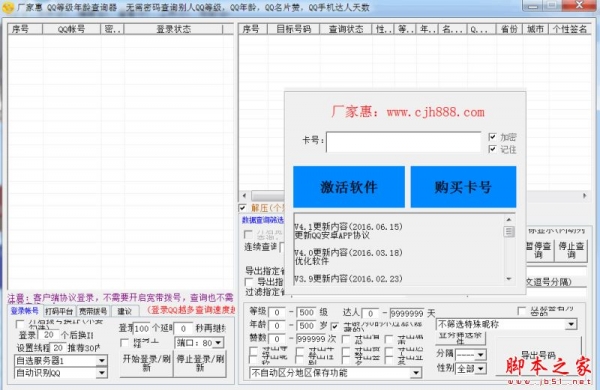The height and width of the screenshot is (390, 600).
Task: Toggle the checkbox above 登录 20 个后换
Action: coord(20,324)
